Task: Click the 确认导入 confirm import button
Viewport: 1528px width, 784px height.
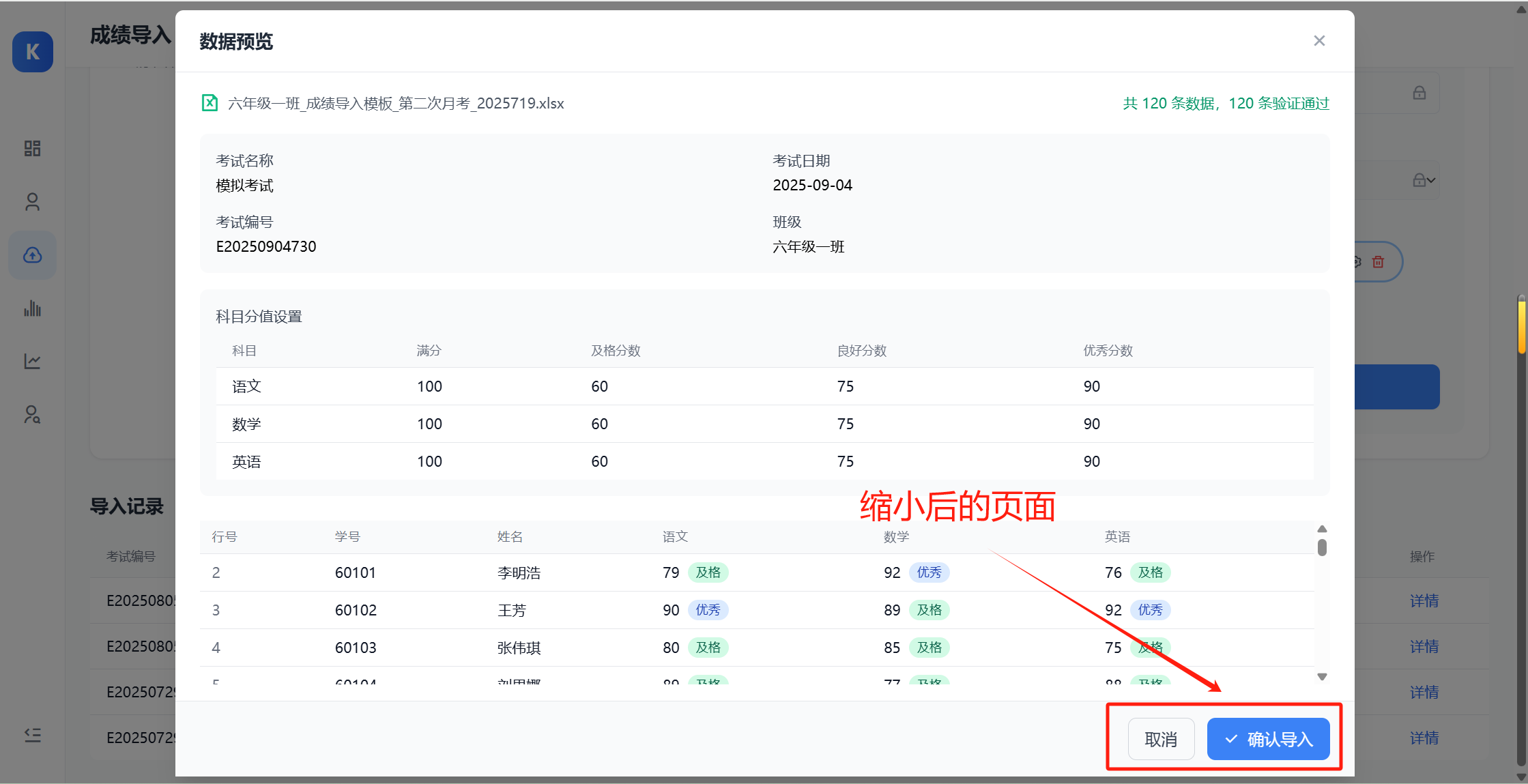Action: pyautogui.click(x=1268, y=739)
